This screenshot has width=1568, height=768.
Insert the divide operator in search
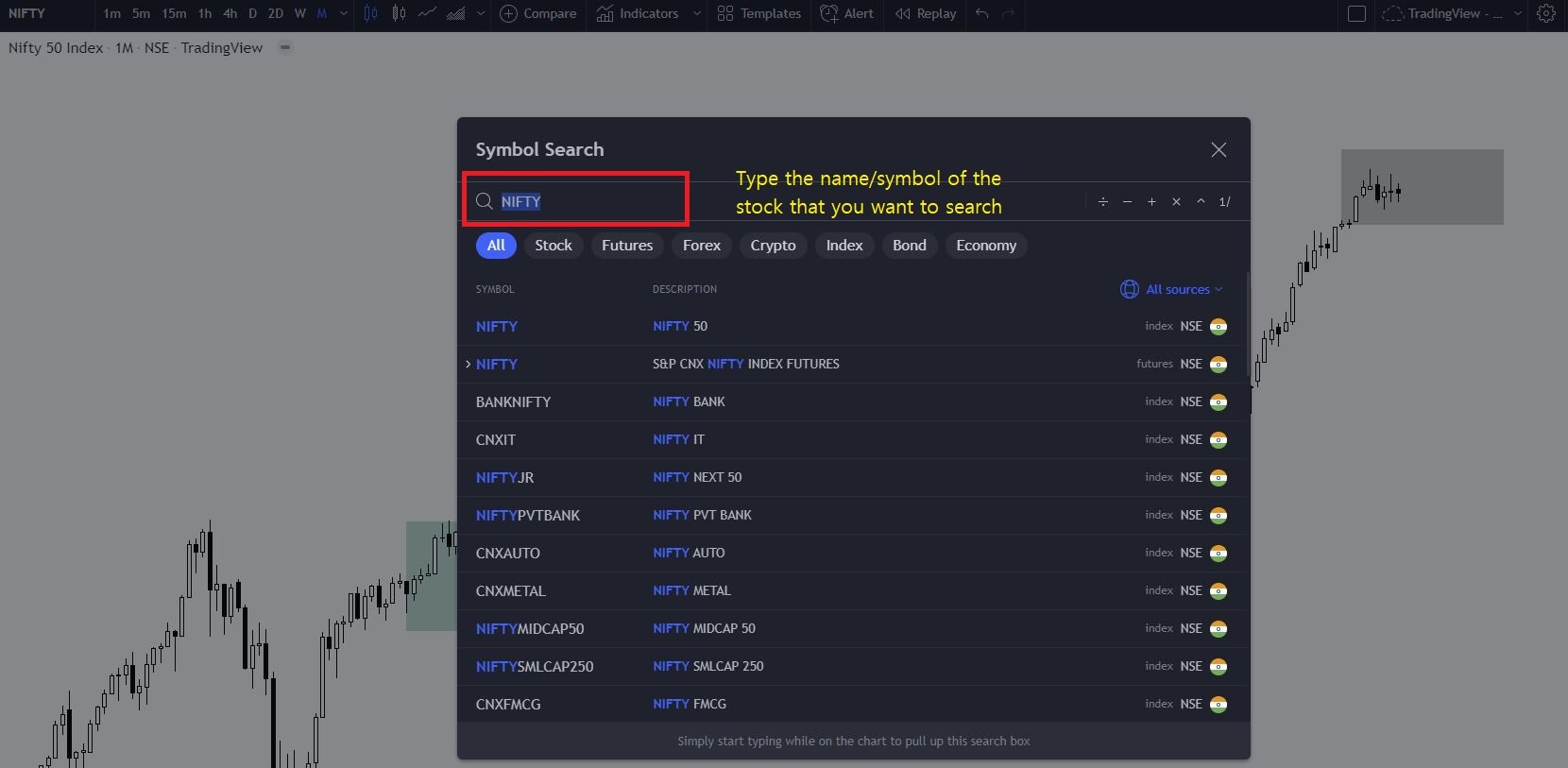tap(1102, 201)
